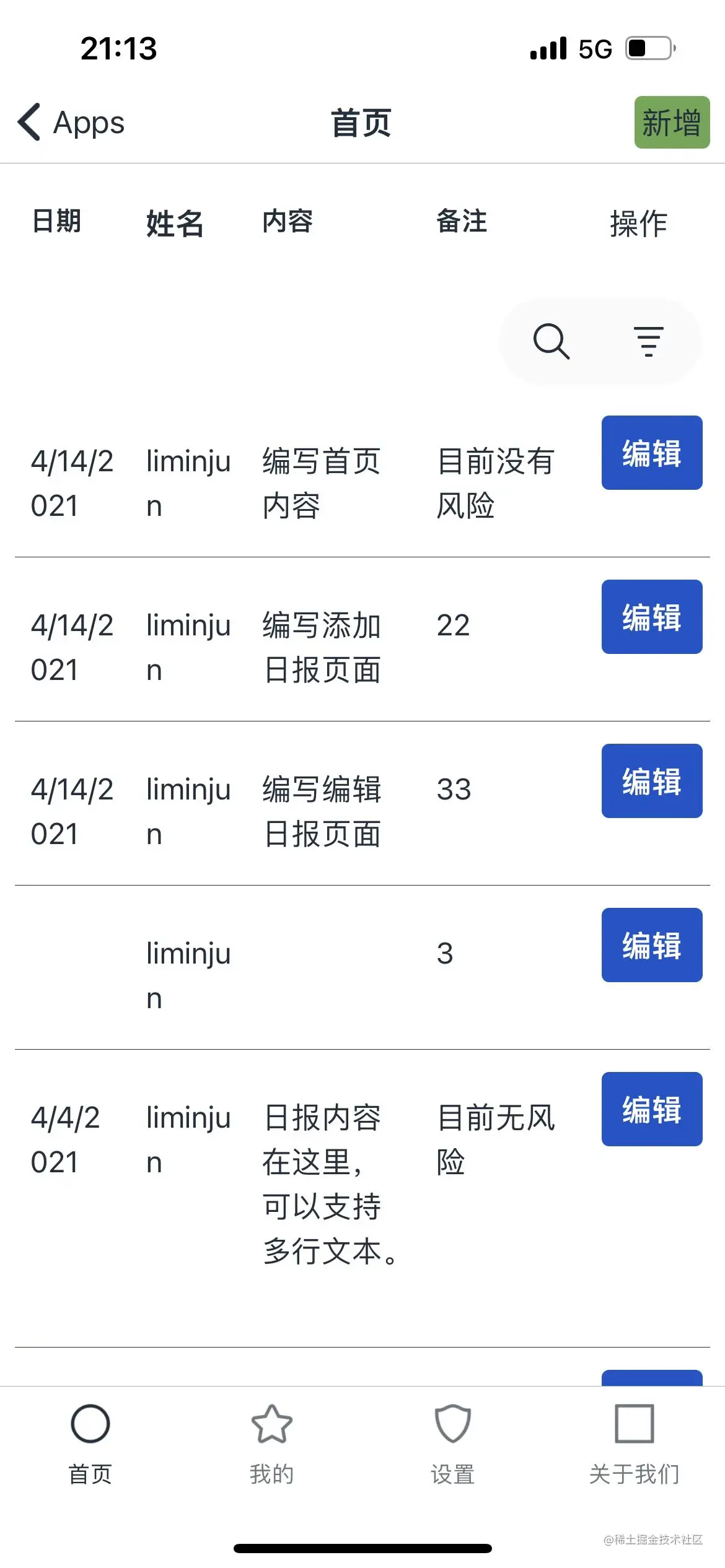Tap the back chevron beside Apps
Viewport: 725px width, 1568px height.
tap(29, 122)
